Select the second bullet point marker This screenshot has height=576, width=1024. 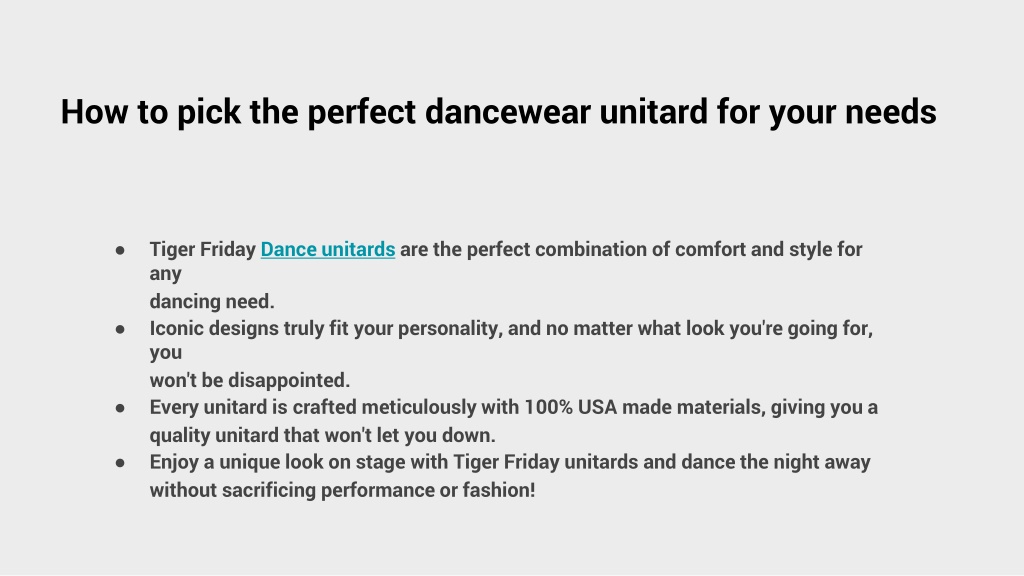pyautogui.click(x=120, y=329)
